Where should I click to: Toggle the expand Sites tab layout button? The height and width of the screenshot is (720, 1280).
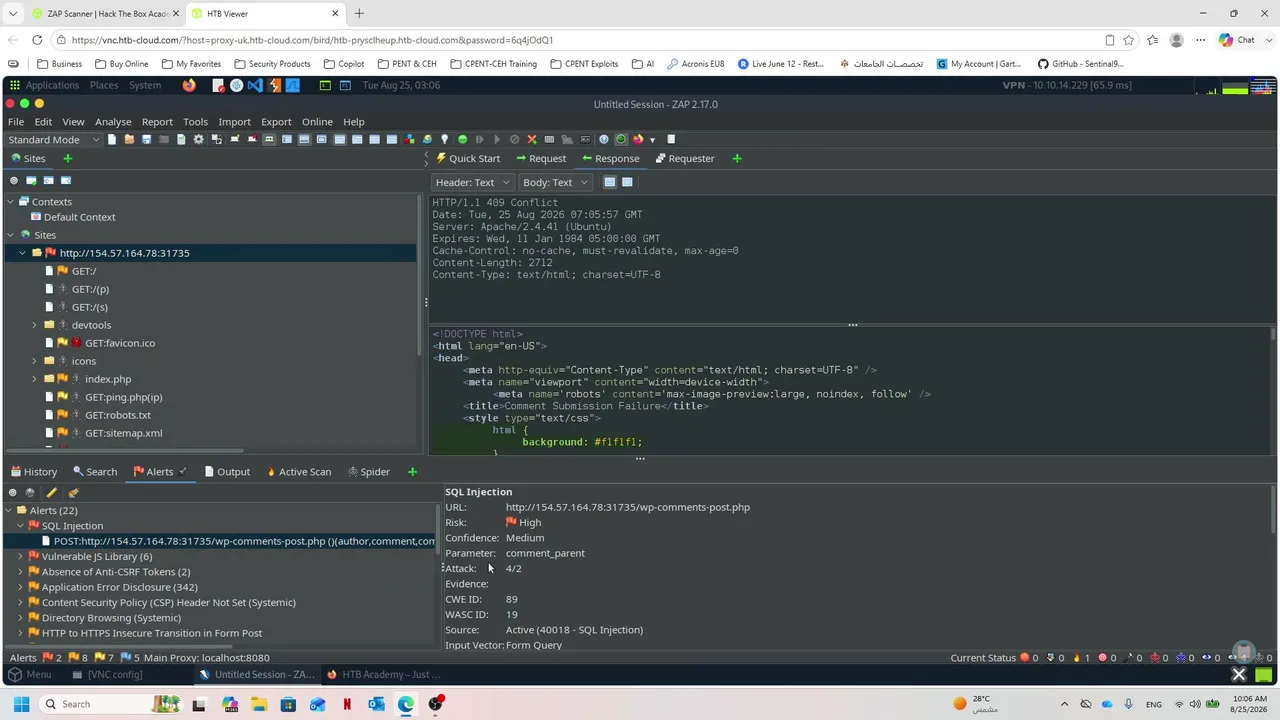(x=287, y=139)
